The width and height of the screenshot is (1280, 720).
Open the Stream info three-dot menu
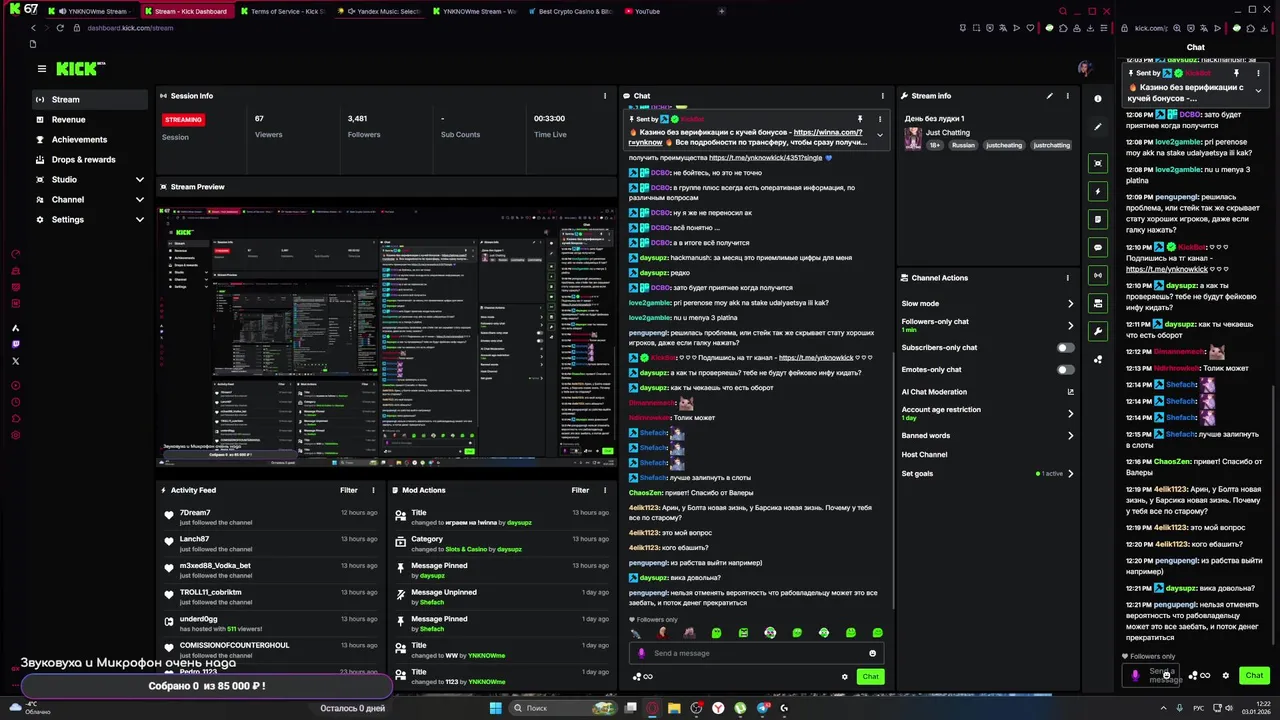(1067, 96)
